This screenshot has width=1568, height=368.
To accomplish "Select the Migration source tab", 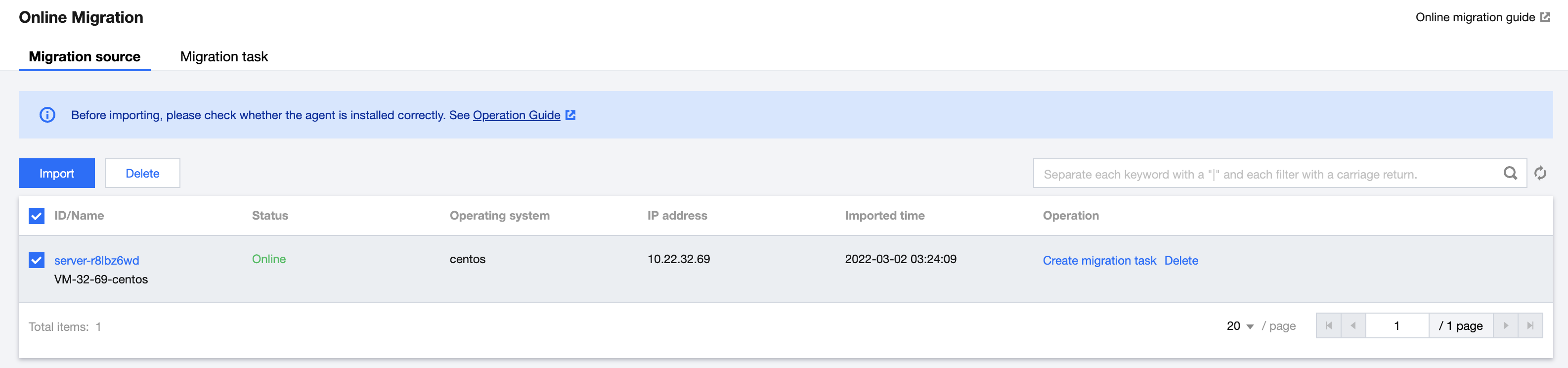I will [85, 57].
